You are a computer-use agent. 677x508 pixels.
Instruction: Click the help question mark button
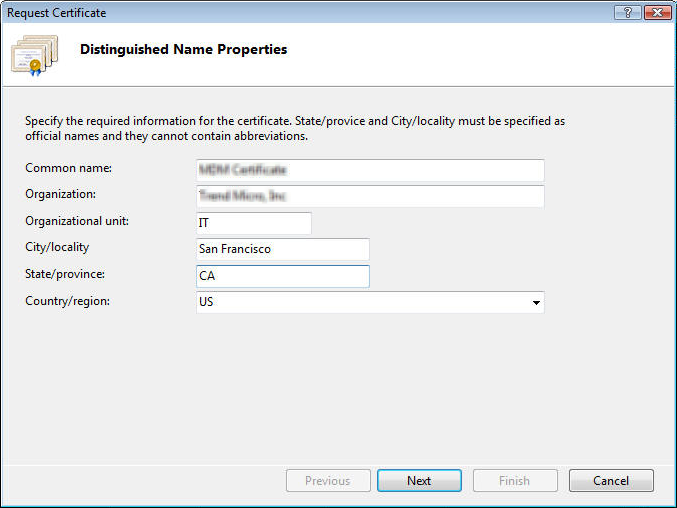(x=628, y=12)
